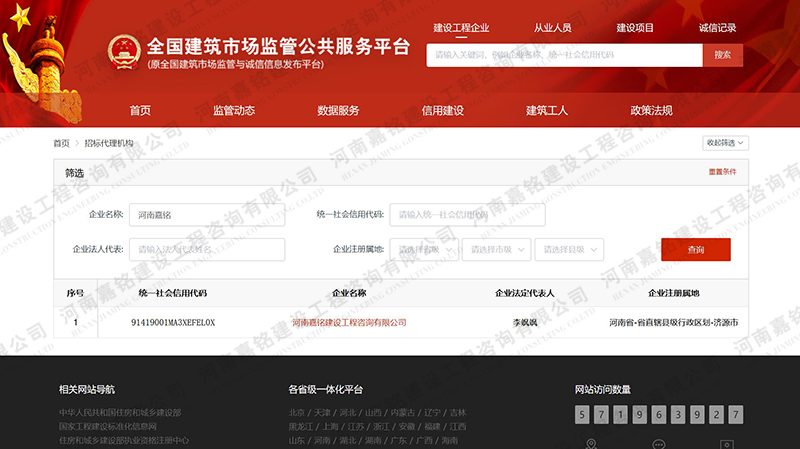Open the 天津 provincial platform link
The height and width of the screenshot is (449, 800).
[322, 412]
